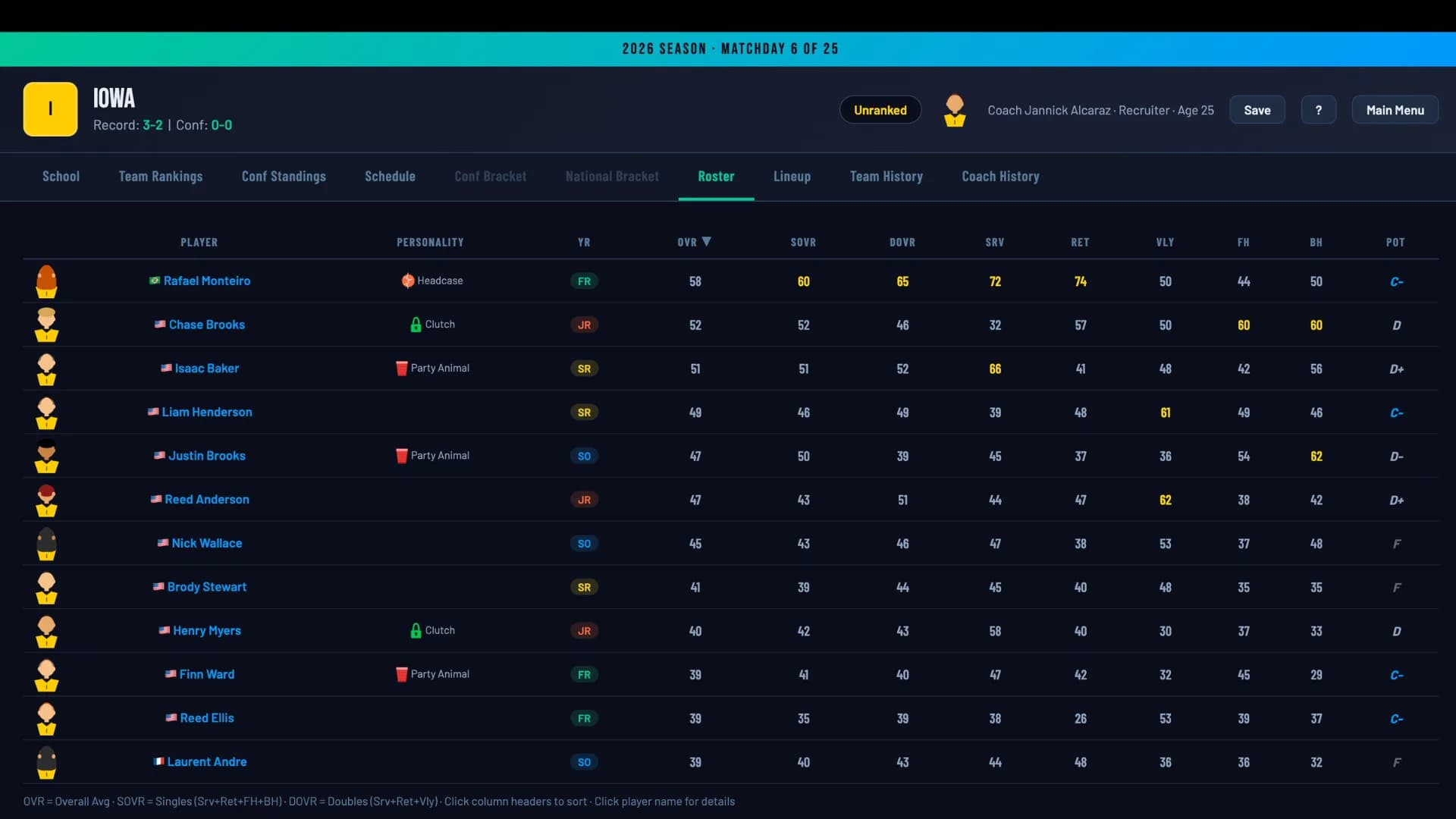Click the Save button
This screenshot has width=1456, height=819.
pyautogui.click(x=1257, y=110)
